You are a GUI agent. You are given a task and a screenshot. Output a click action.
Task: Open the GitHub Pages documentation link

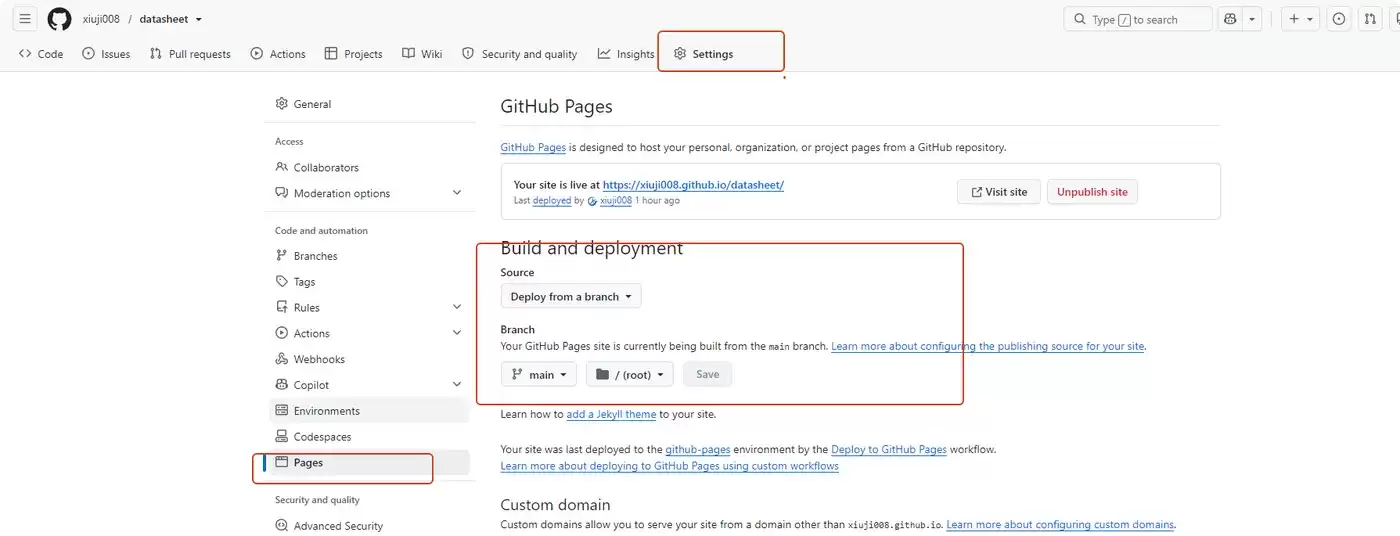tap(533, 147)
